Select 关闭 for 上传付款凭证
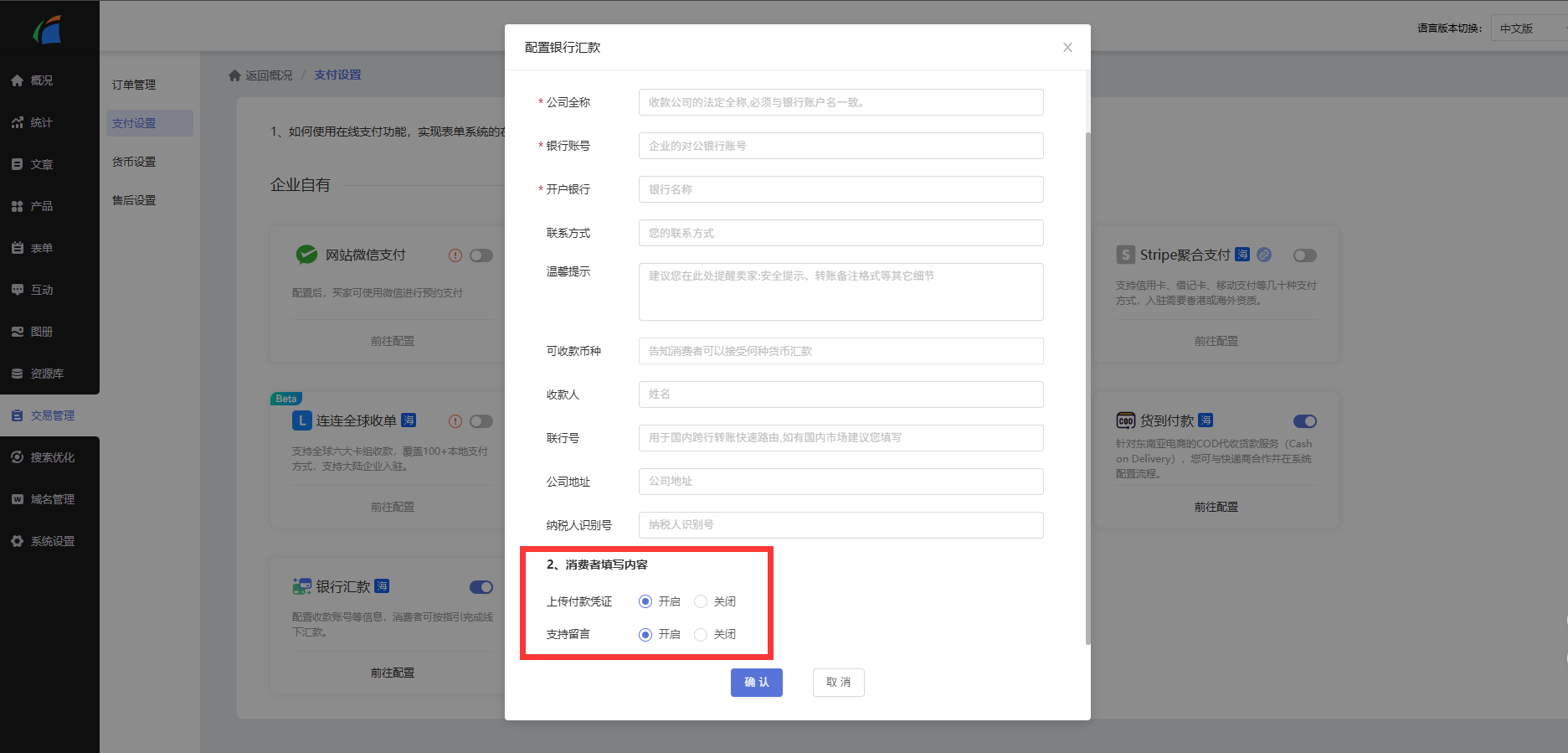 pos(702,601)
